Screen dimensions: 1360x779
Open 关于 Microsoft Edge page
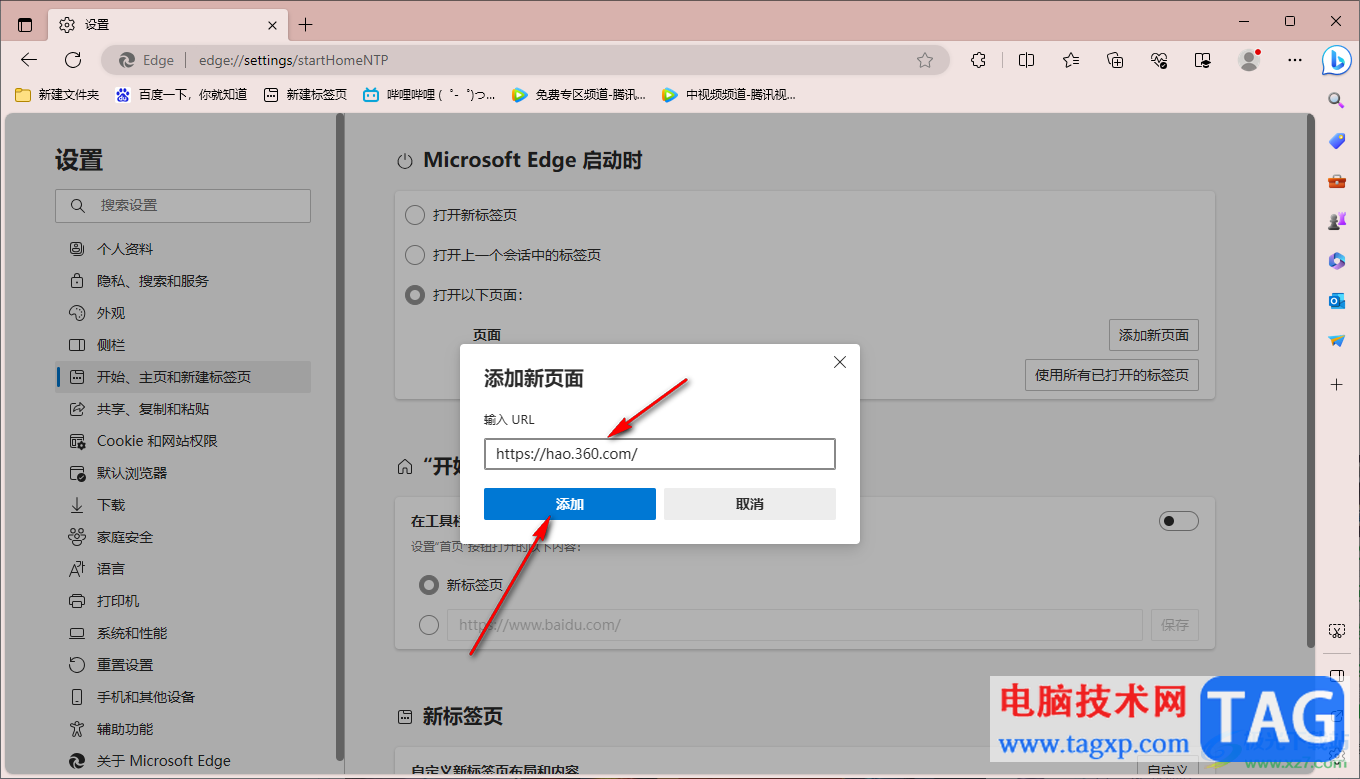[183, 761]
